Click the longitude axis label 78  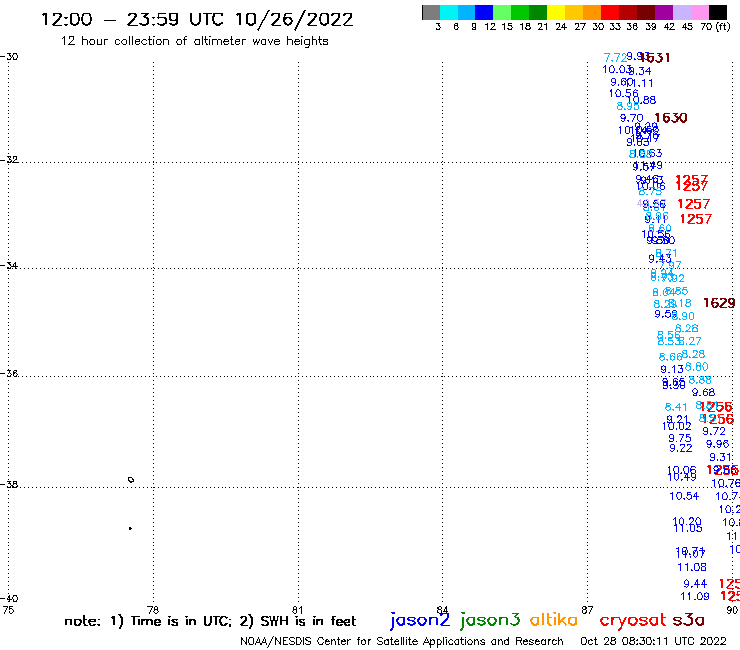152,610
